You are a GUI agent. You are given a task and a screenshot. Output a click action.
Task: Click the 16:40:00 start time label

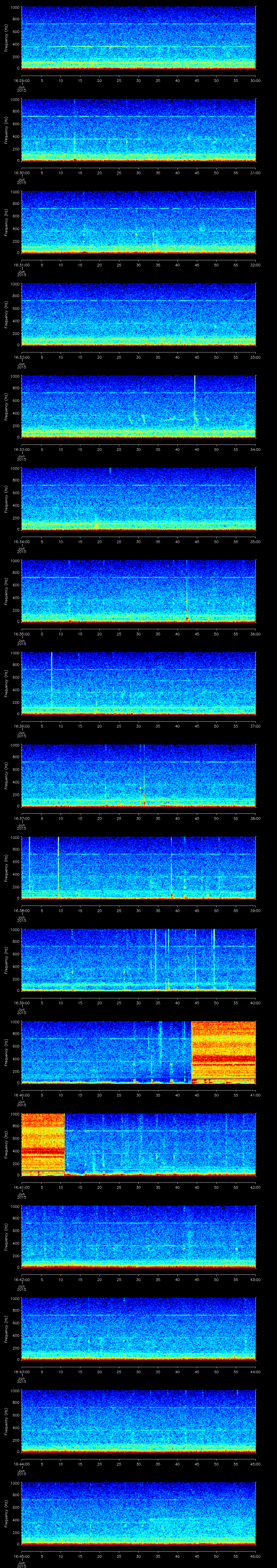coord(21,1095)
